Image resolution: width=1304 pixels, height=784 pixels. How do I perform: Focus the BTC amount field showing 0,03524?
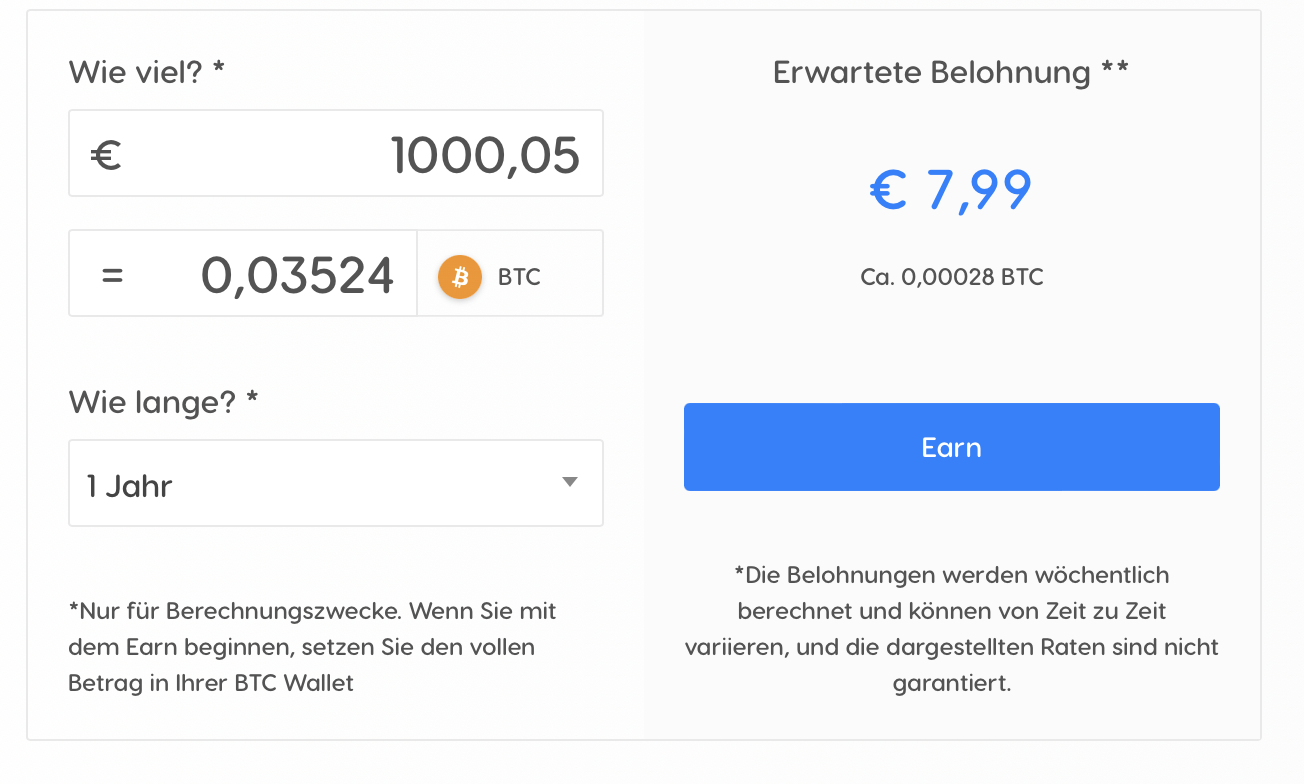click(243, 273)
